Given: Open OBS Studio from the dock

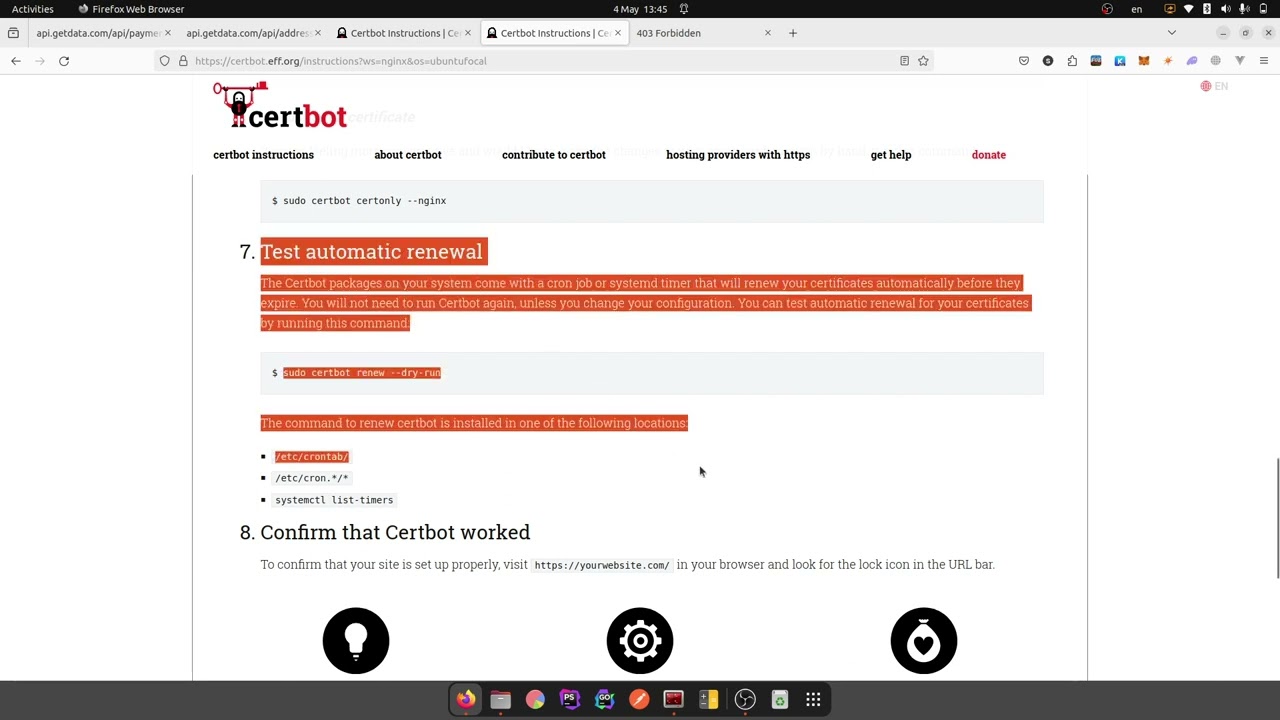Looking at the screenshot, I should 745,700.
